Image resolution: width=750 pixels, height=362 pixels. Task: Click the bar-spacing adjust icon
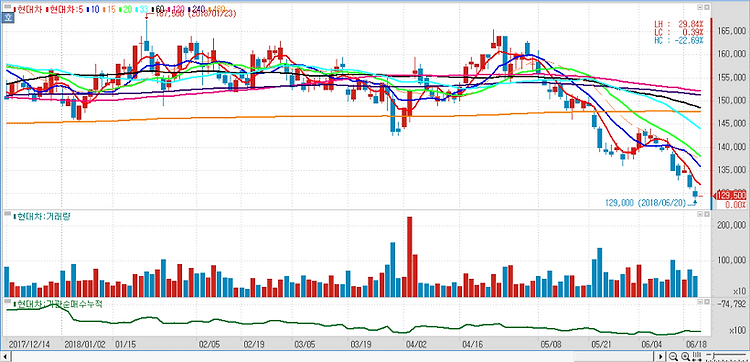click(697, 356)
